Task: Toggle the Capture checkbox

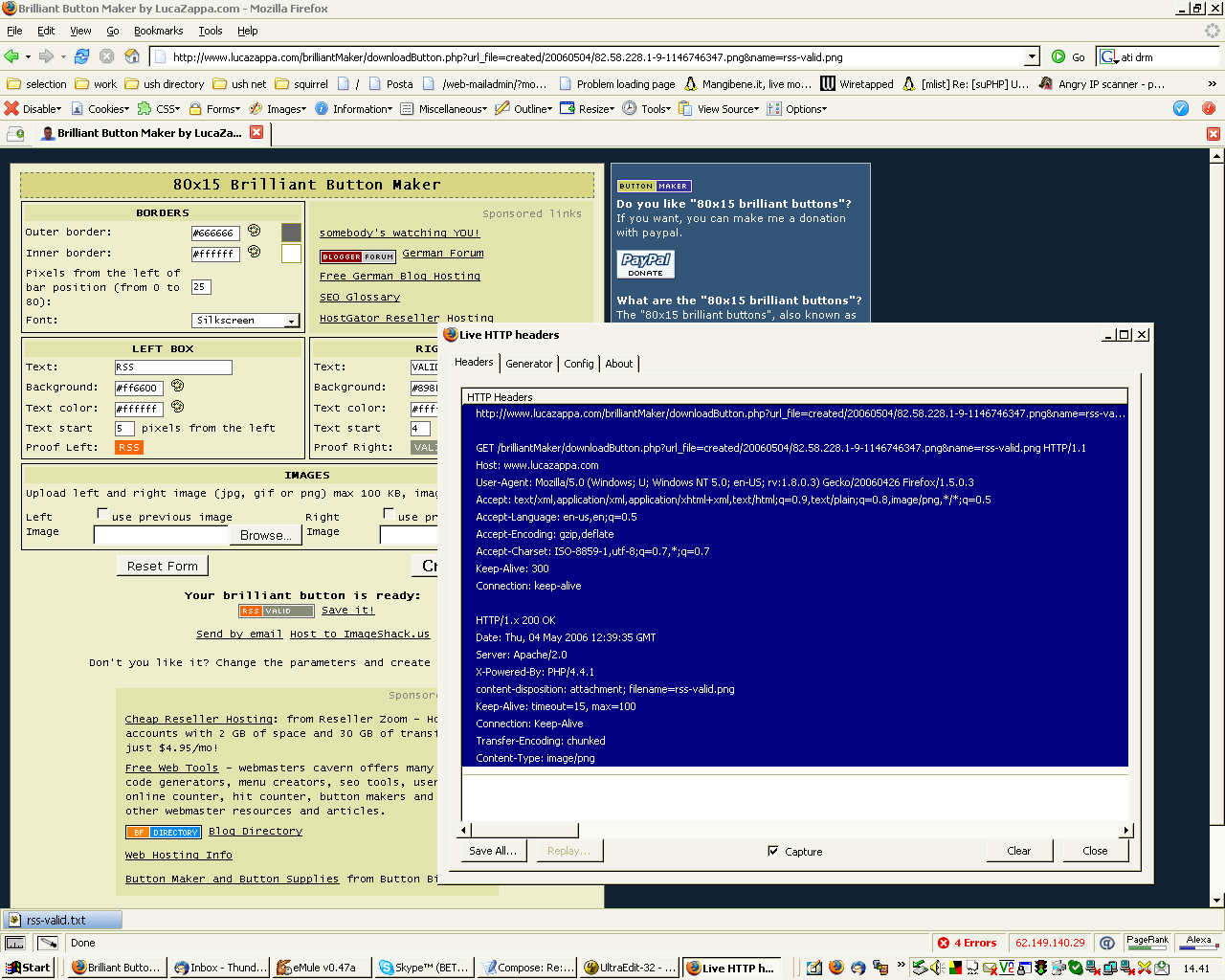Action: [x=773, y=851]
